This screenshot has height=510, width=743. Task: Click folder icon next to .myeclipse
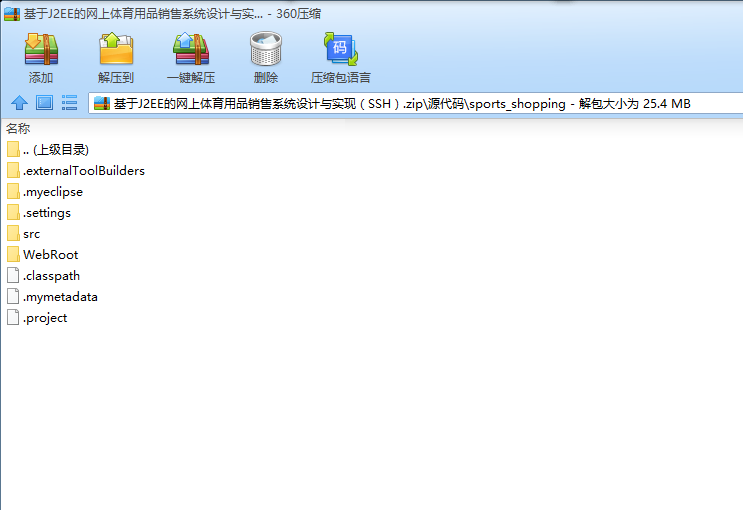coord(13,191)
